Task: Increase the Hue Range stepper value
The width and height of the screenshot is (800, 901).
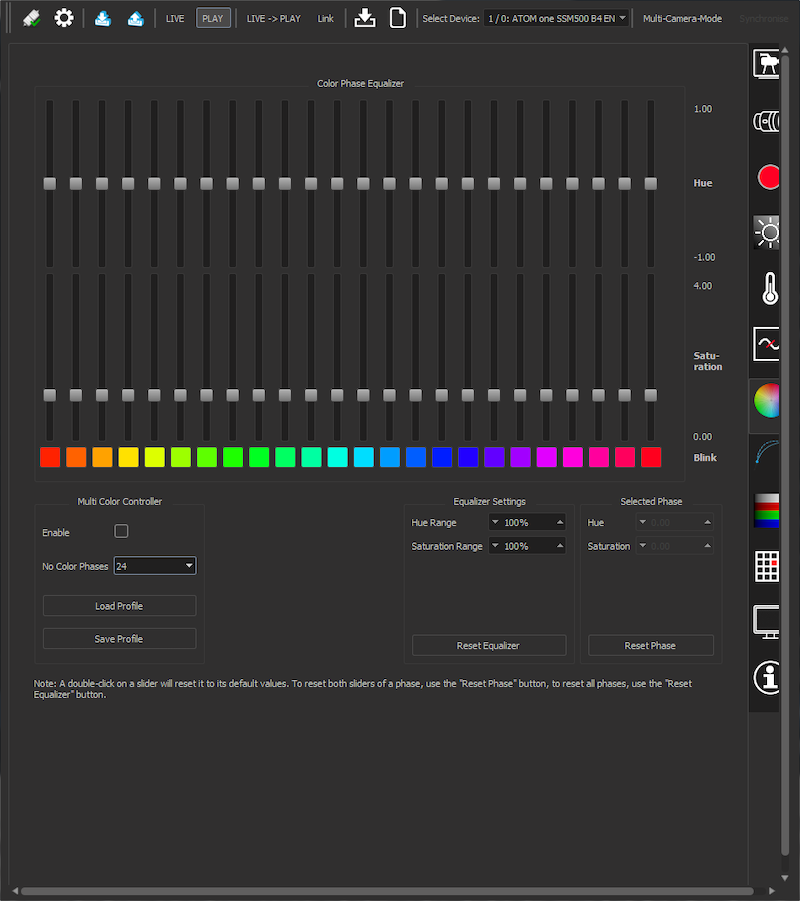Action: coord(559,522)
